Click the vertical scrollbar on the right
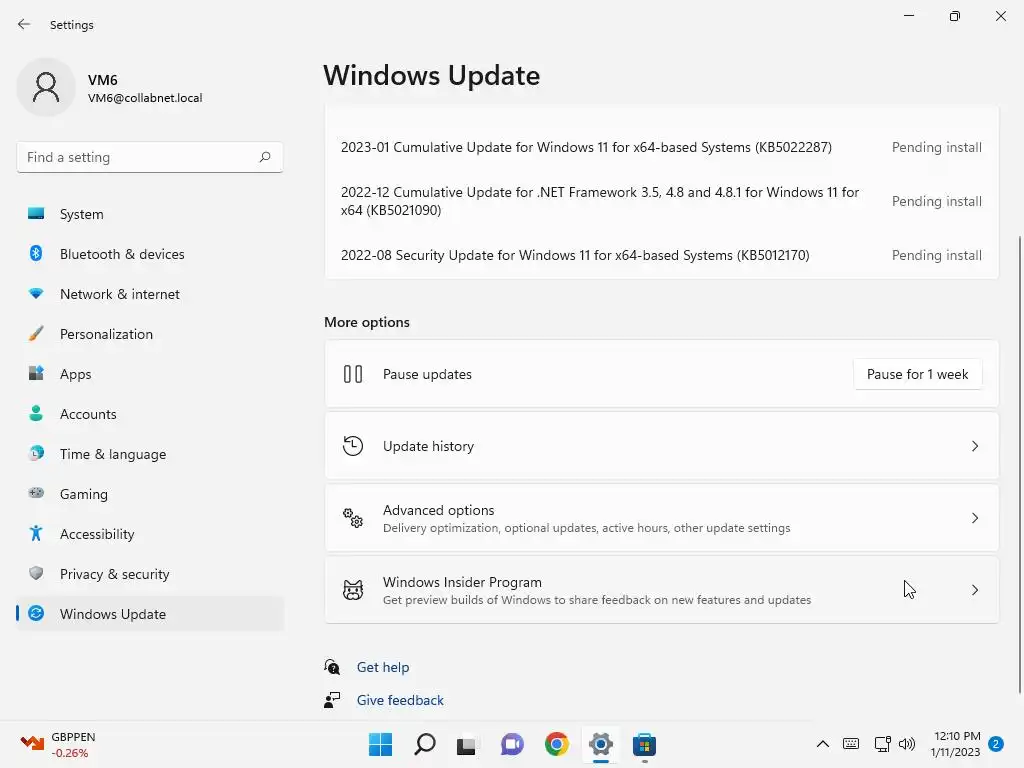1024x768 pixels. click(x=1019, y=464)
